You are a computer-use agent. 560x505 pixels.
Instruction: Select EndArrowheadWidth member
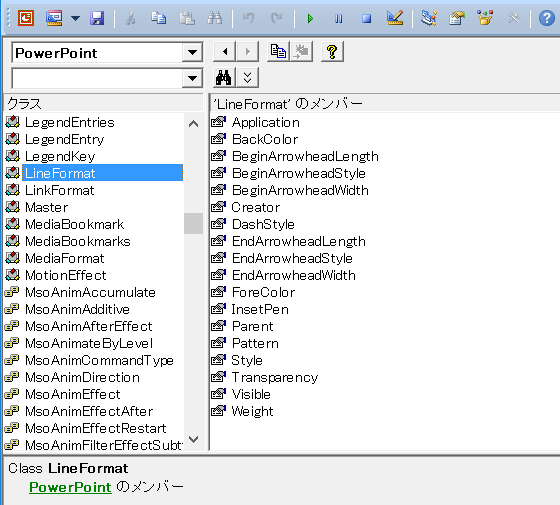pos(294,275)
